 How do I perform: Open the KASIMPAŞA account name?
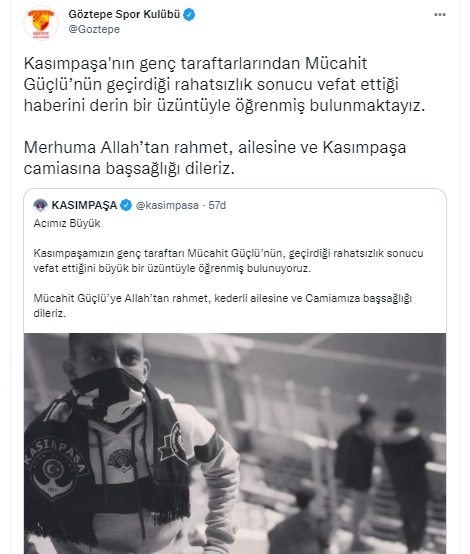tap(84, 205)
